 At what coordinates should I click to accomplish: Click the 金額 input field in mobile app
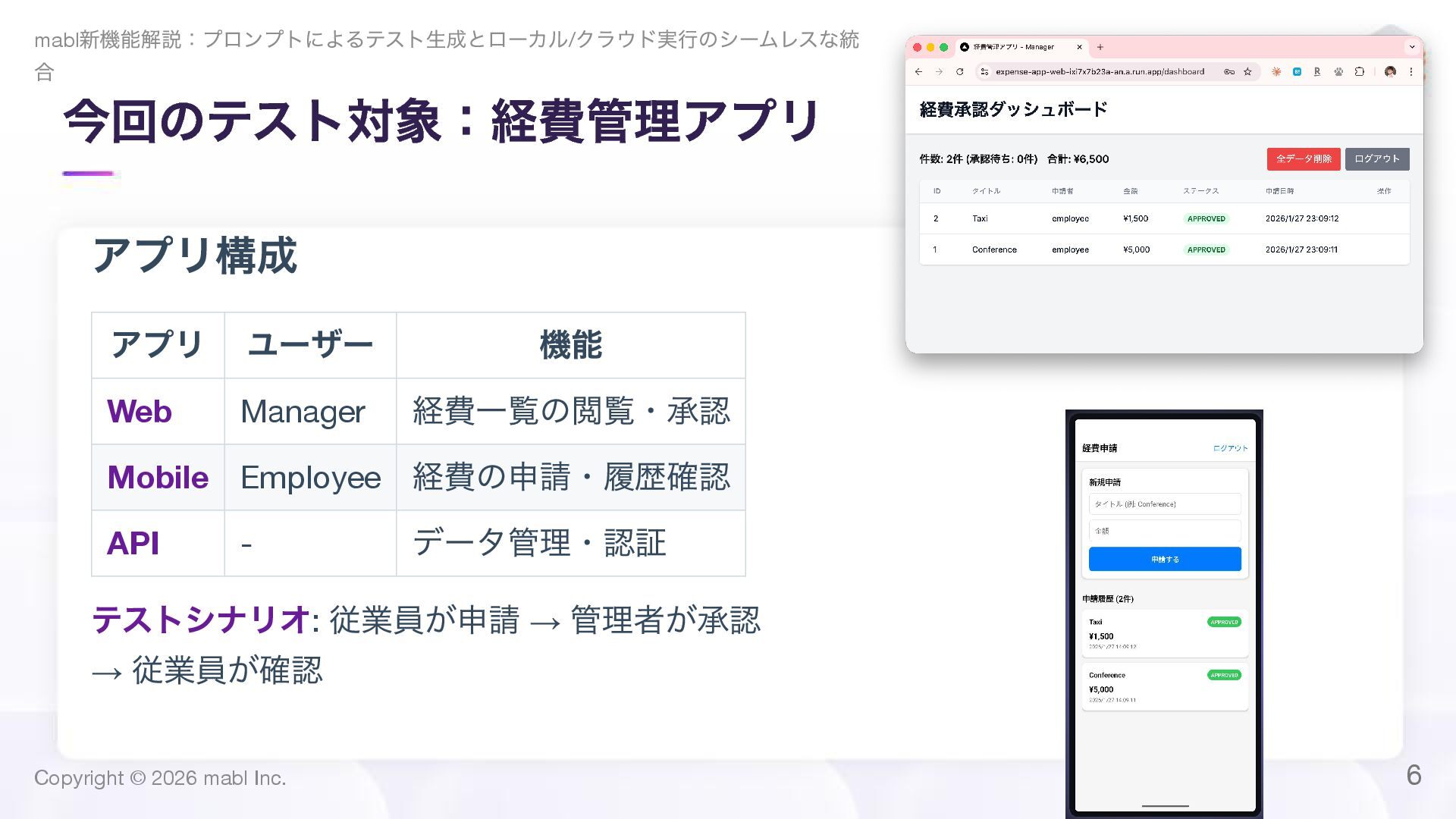(x=1165, y=531)
